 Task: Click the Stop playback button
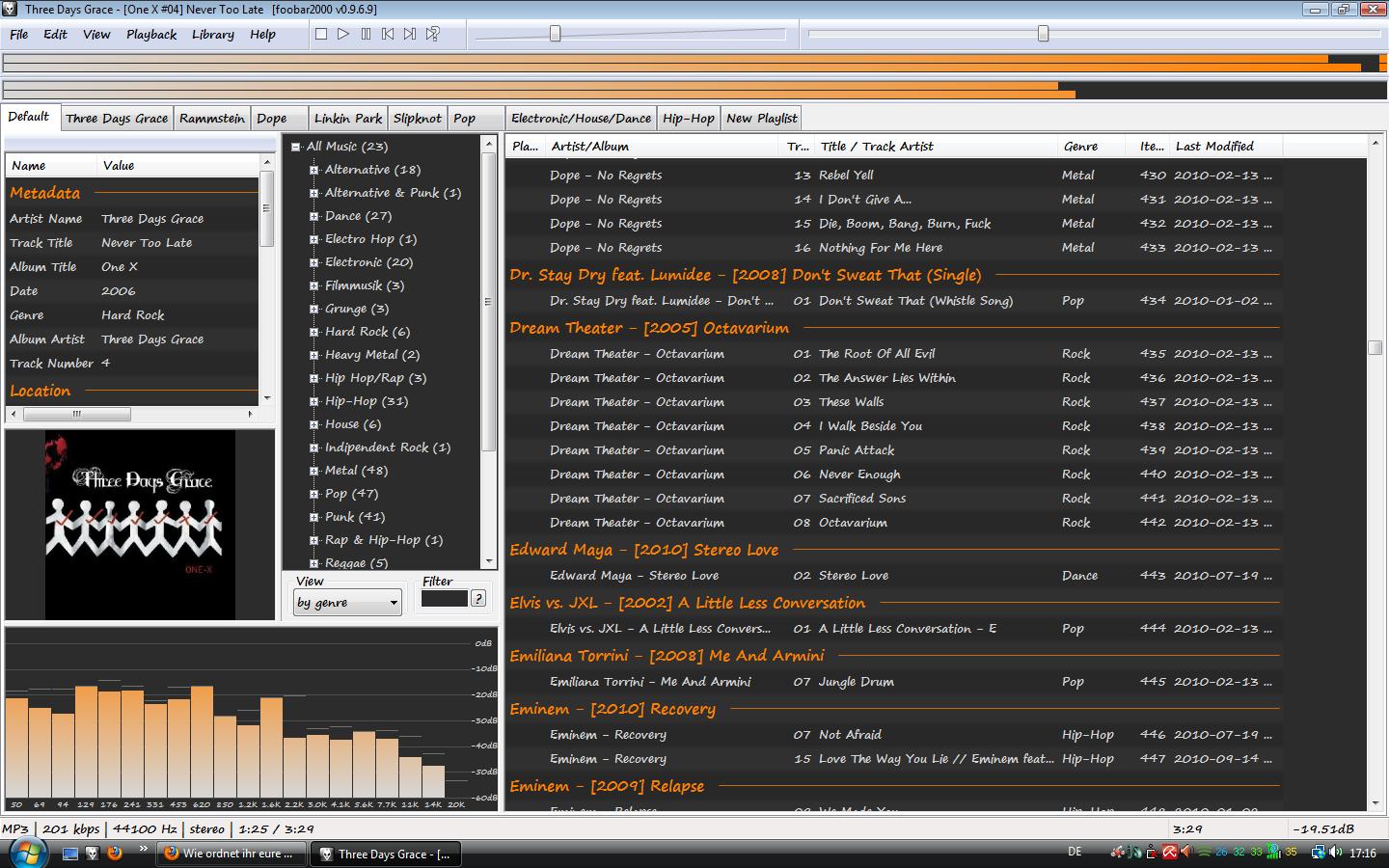coord(321,34)
